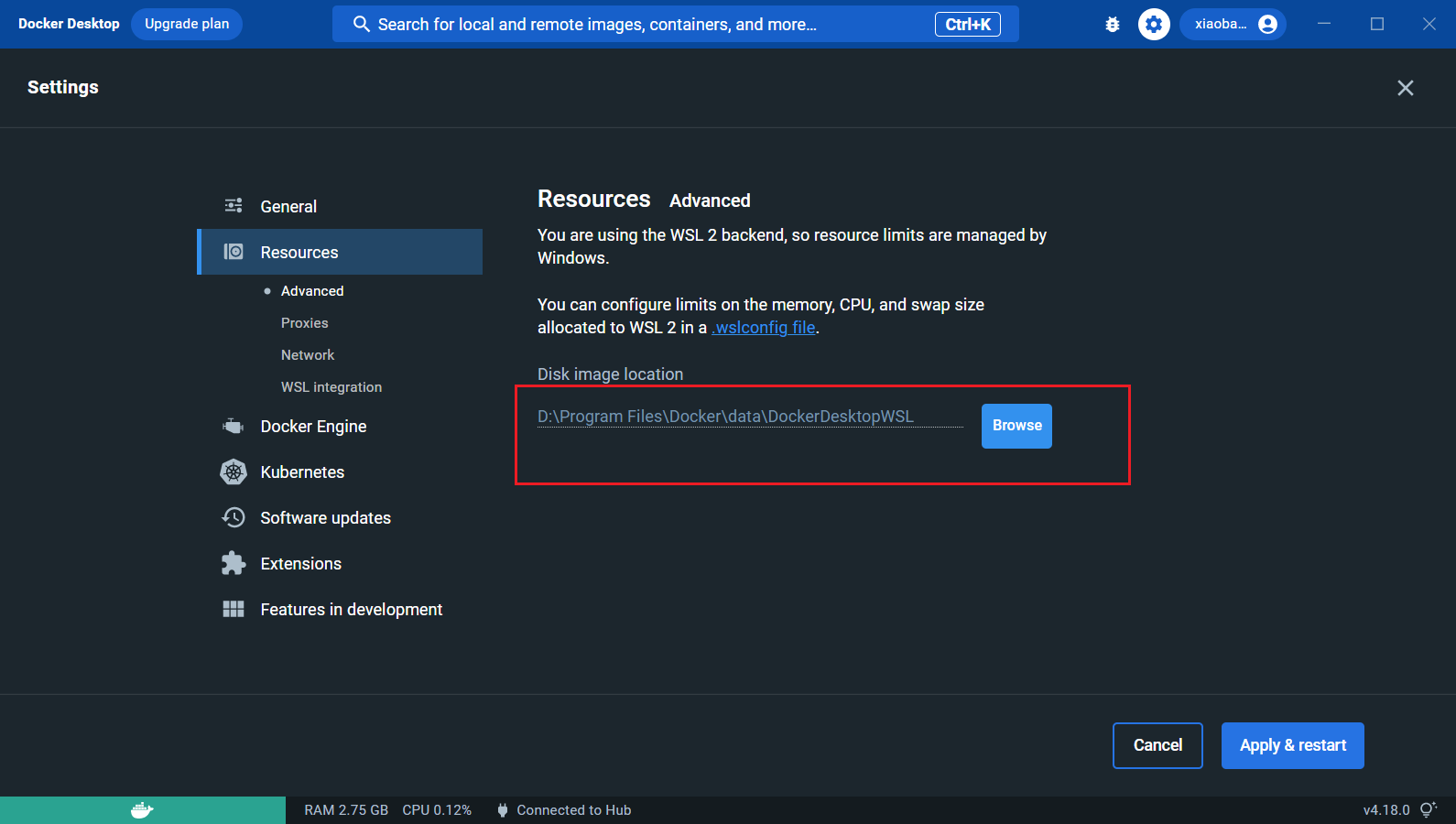The width and height of the screenshot is (1456, 824).
Task: Click the CPU 0.12% status text
Action: coord(437,810)
